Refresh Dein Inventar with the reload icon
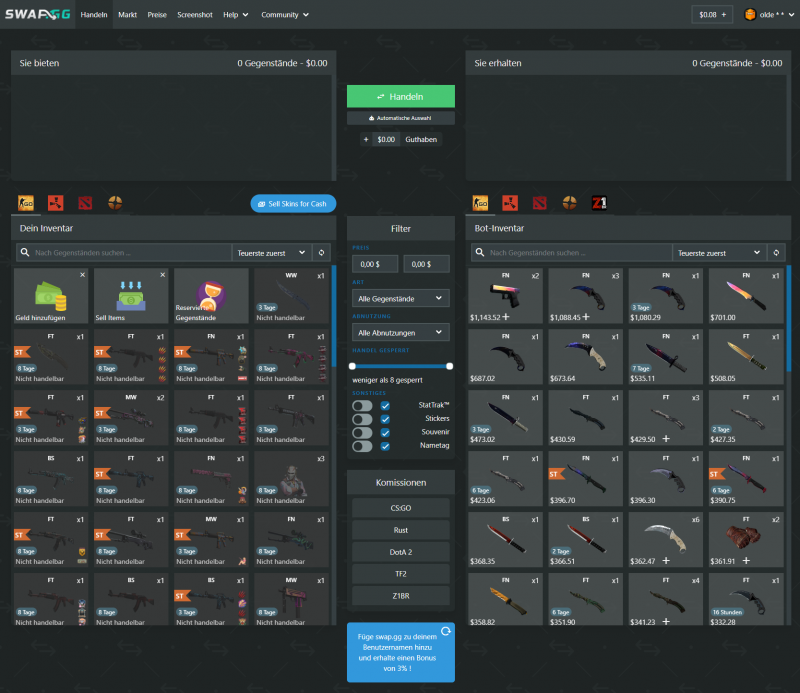The image size is (800, 693). (x=321, y=253)
